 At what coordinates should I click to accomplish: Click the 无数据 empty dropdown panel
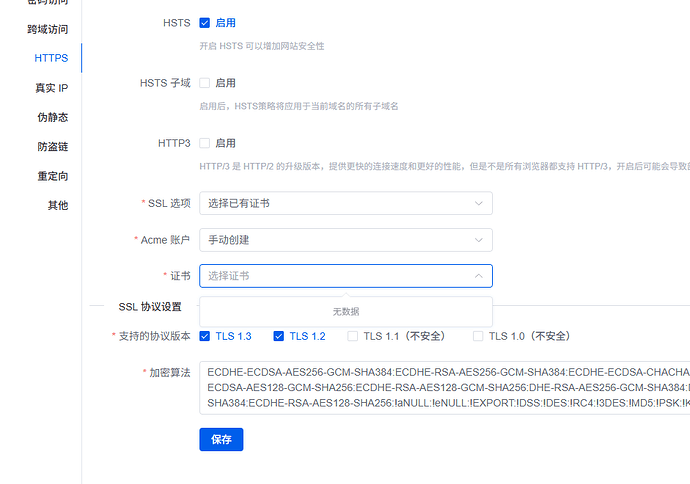click(x=346, y=311)
